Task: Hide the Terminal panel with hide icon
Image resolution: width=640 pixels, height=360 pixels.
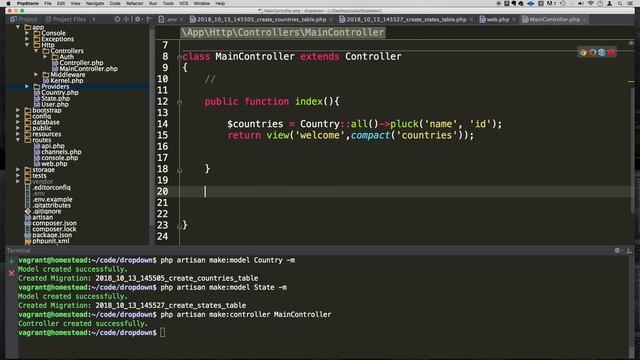Action: click(x=629, y=250)
